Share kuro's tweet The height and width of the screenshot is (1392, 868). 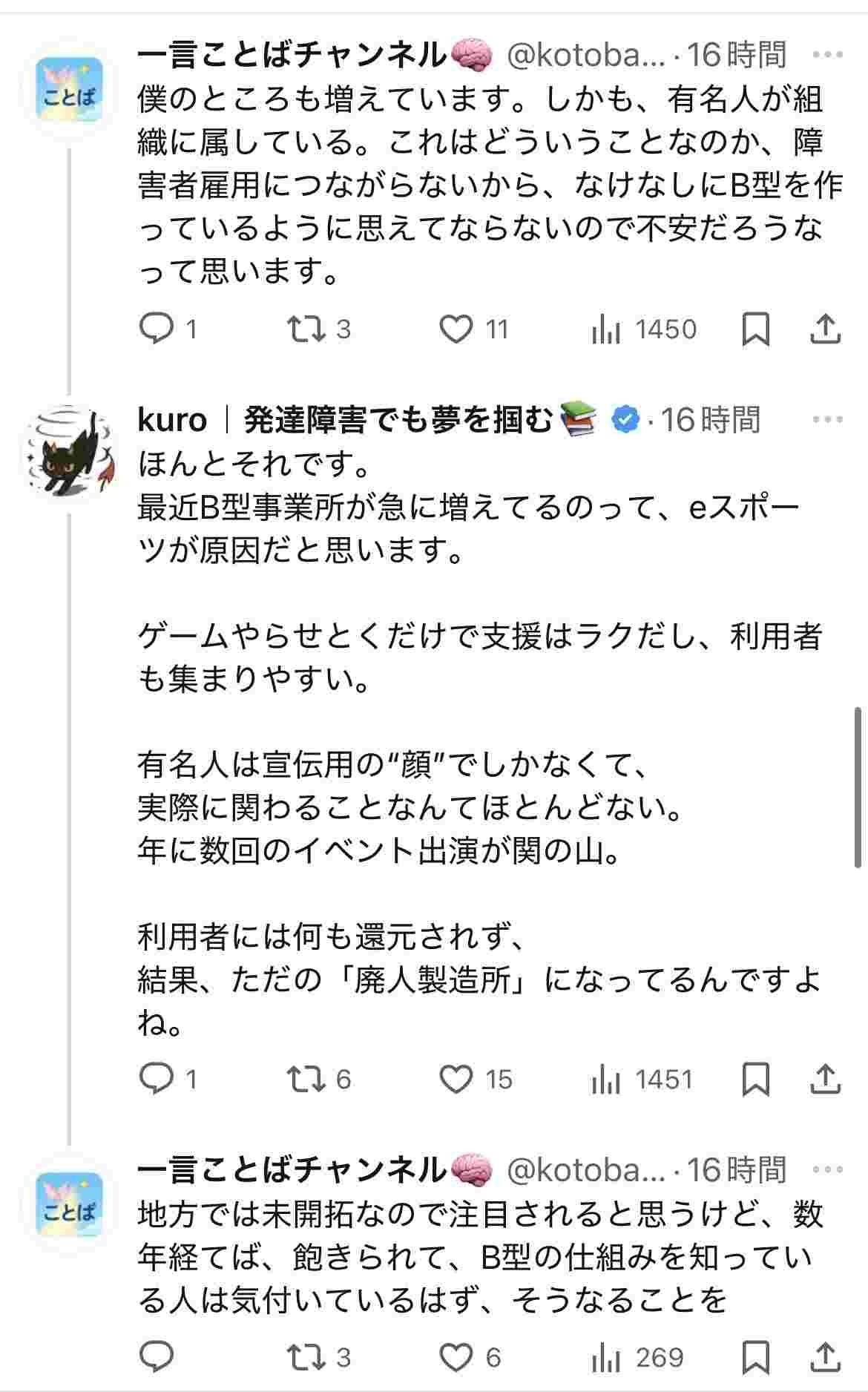coord(825,1079)
